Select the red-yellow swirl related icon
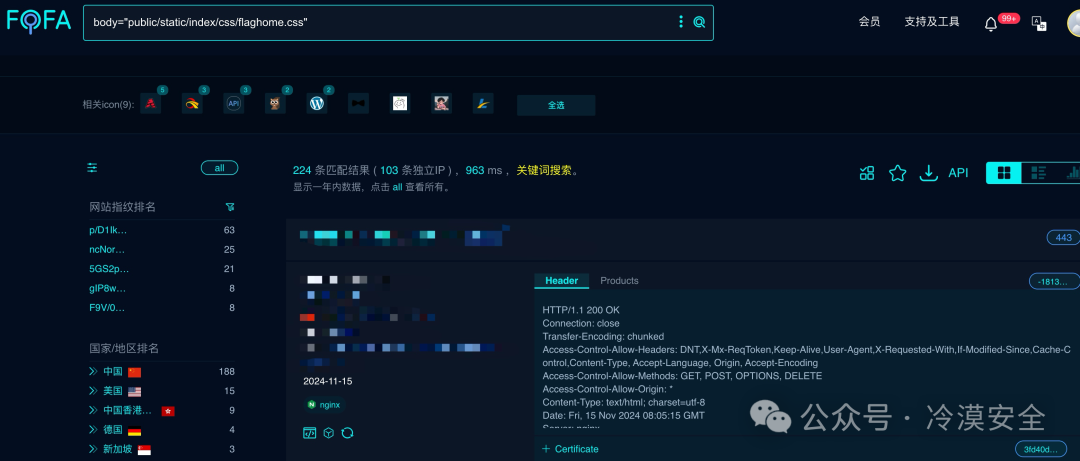Viewport: 1080px width, 461px height. click(192, 104)
